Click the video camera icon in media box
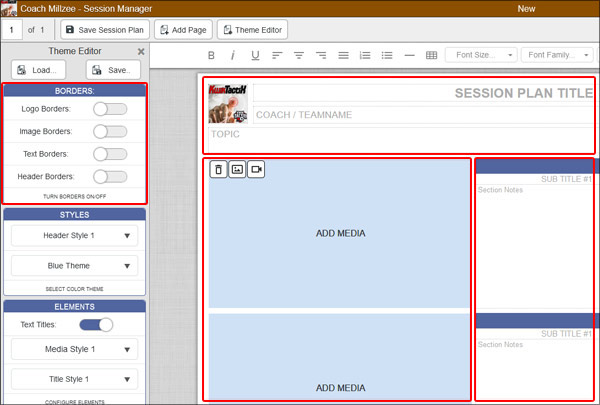This screenshot has width=600, height=405. point(256,170)
